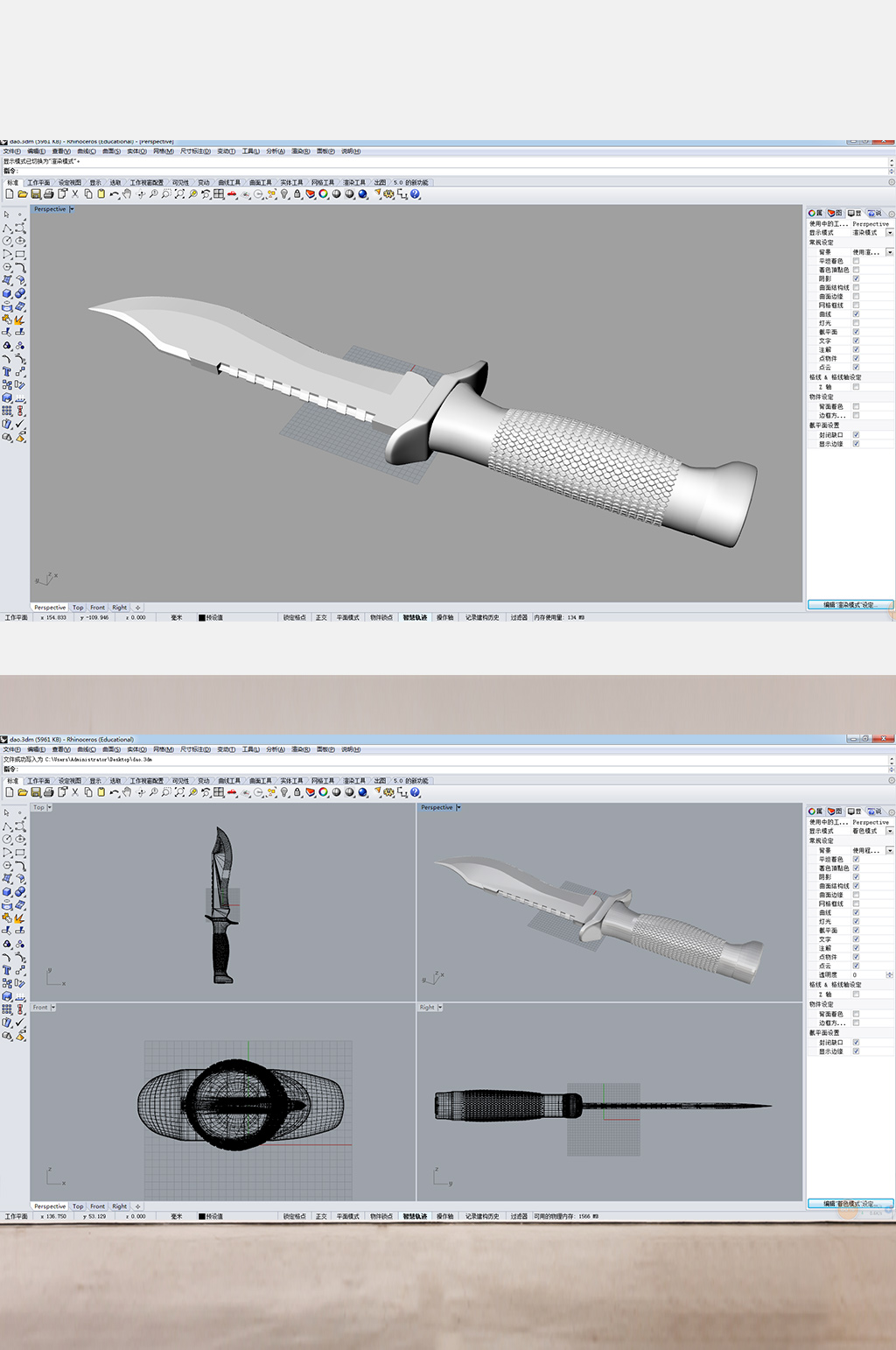896x1350 pixels.
Task: Select Pan hand tool in upper Rhino window
Action: 127,194
